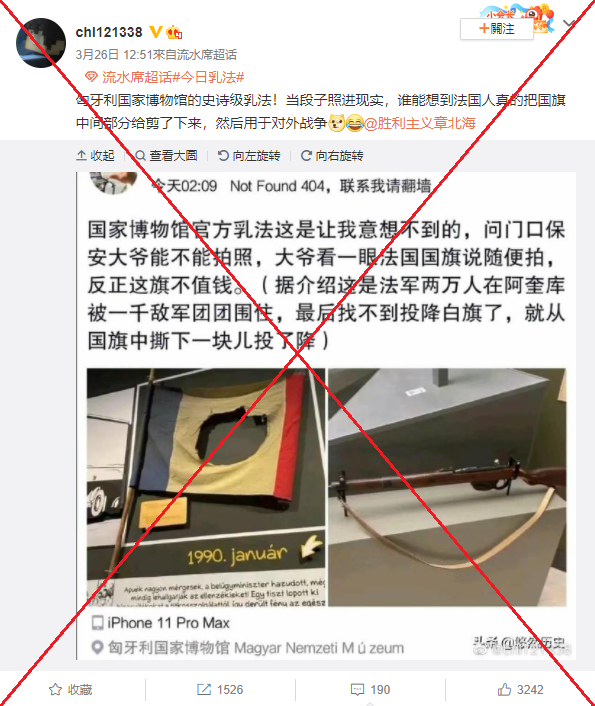This screenshot has height=706, width=595.
Task: Click the orange V verified badge
Action: 155,32
